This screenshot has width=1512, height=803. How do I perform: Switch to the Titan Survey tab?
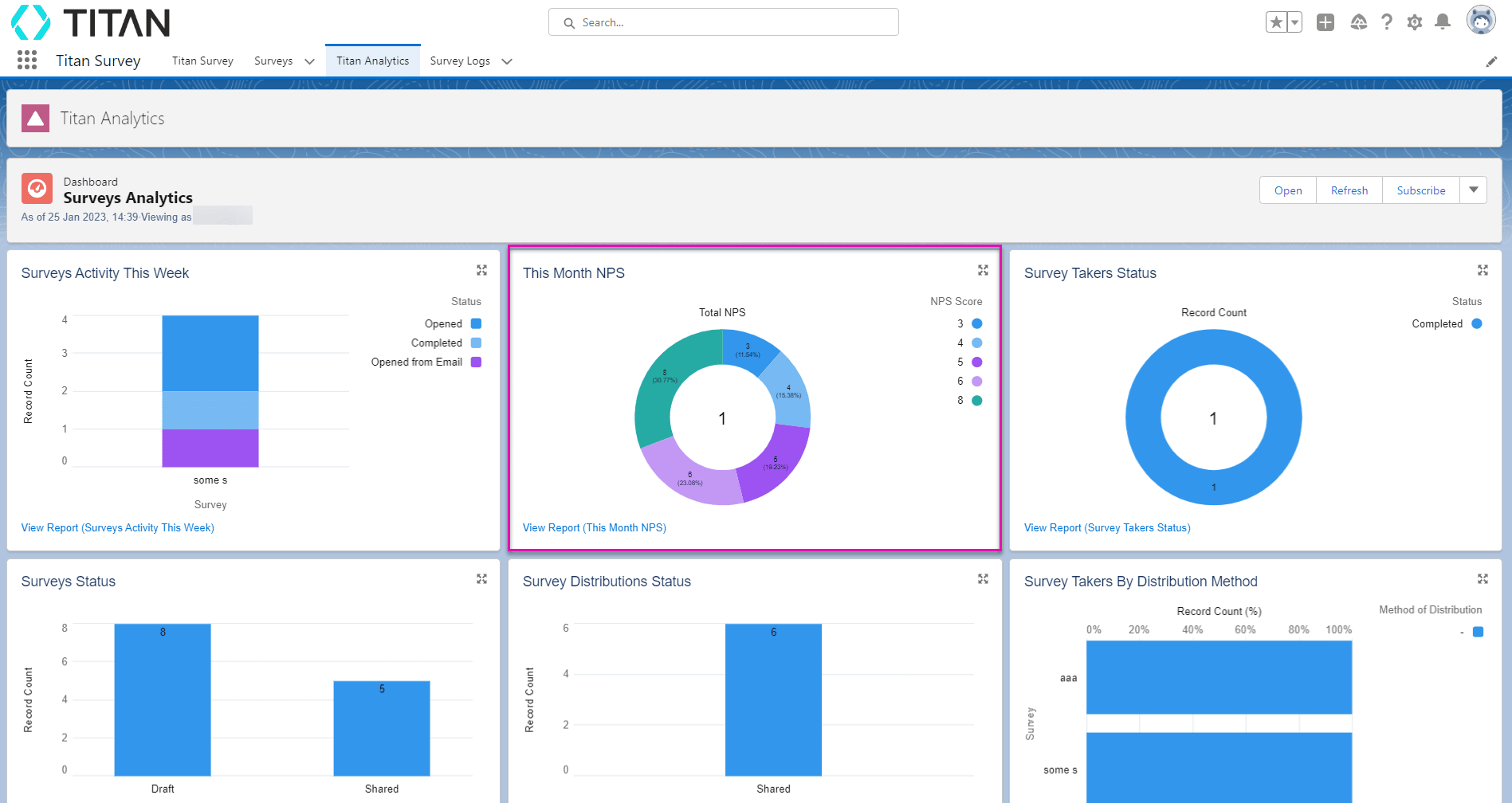coord(202,61)
